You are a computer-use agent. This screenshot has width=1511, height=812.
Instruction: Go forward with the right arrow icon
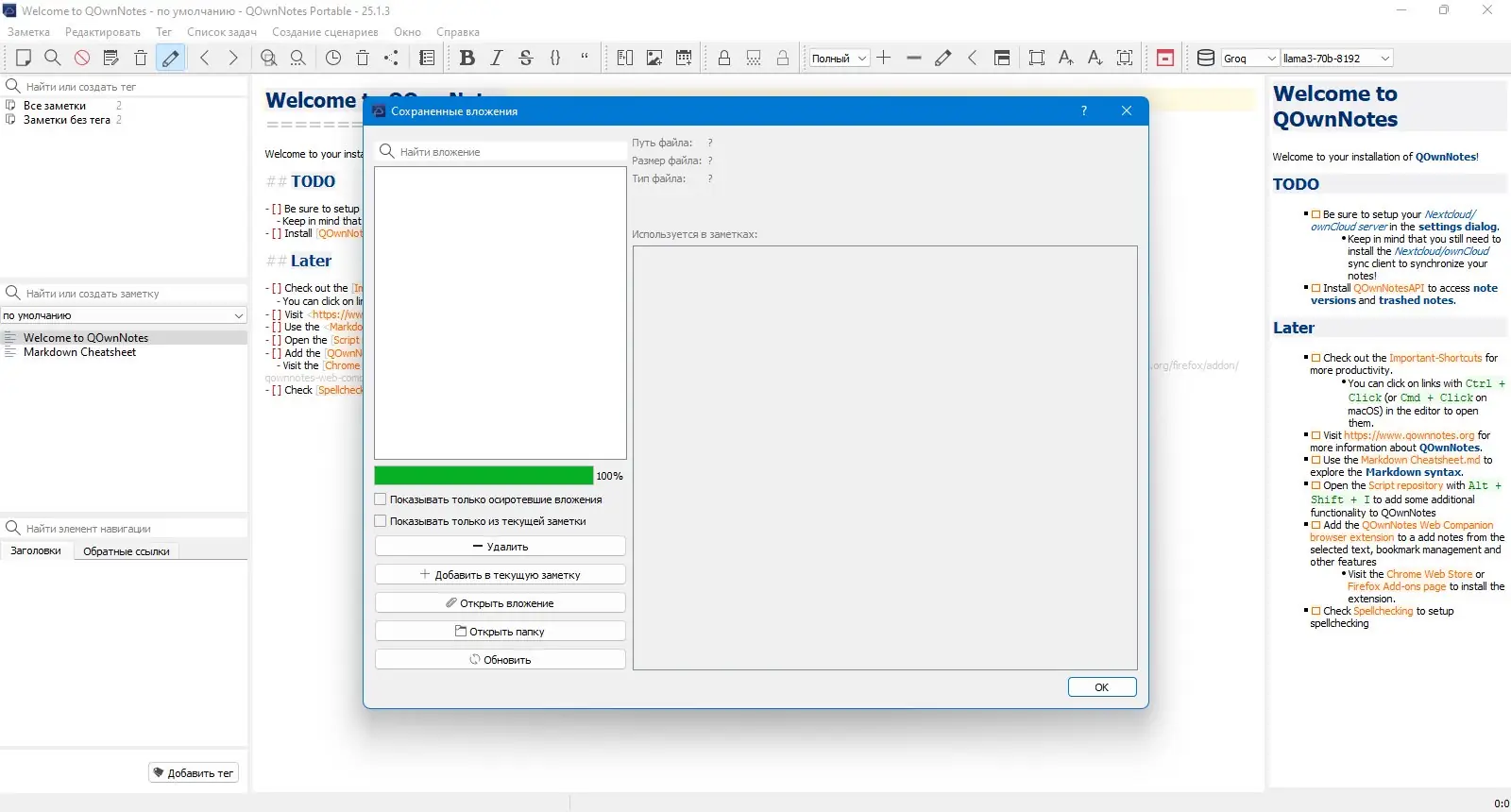click(233, 58)
